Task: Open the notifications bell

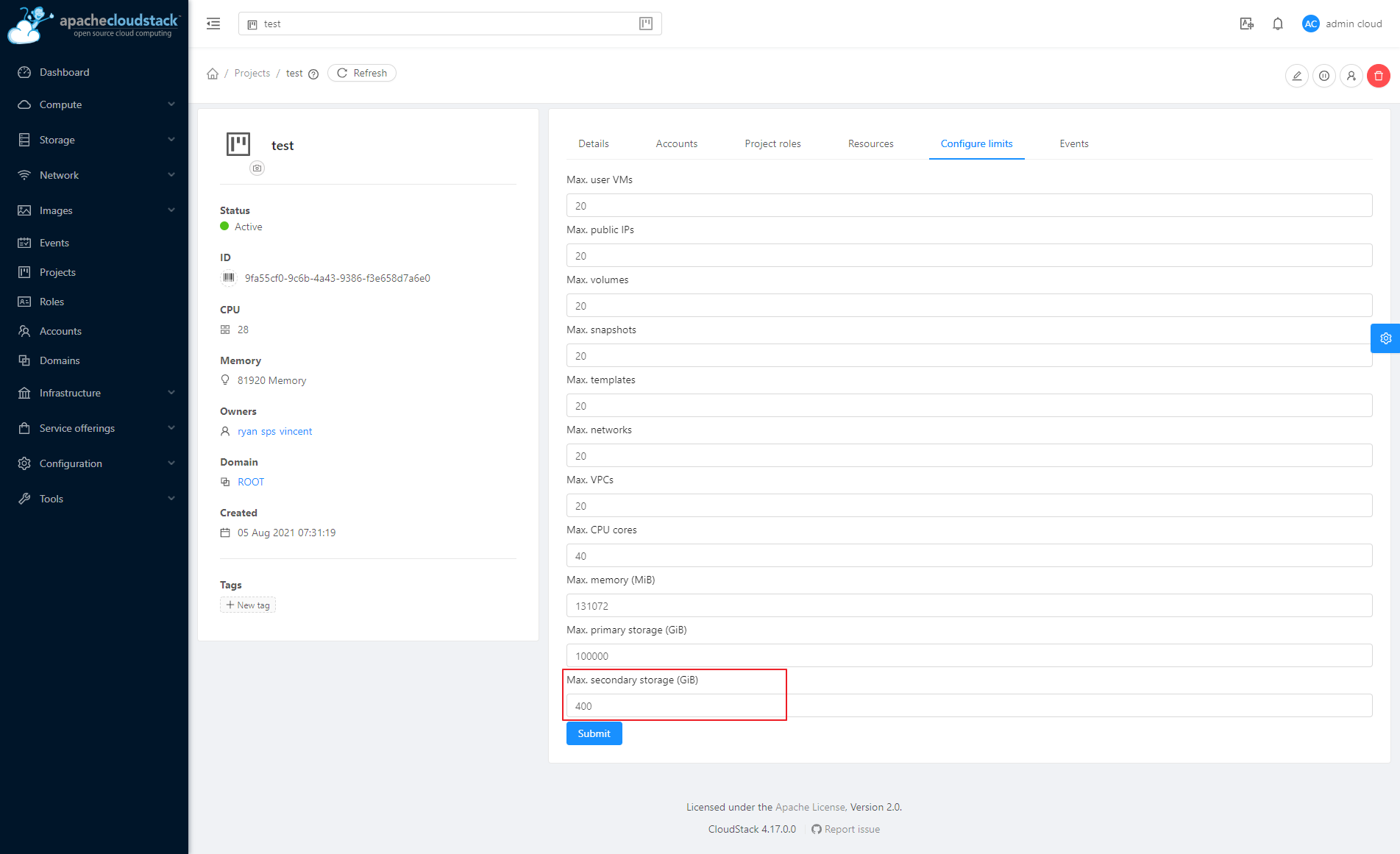Action: tap(1278, 24)
